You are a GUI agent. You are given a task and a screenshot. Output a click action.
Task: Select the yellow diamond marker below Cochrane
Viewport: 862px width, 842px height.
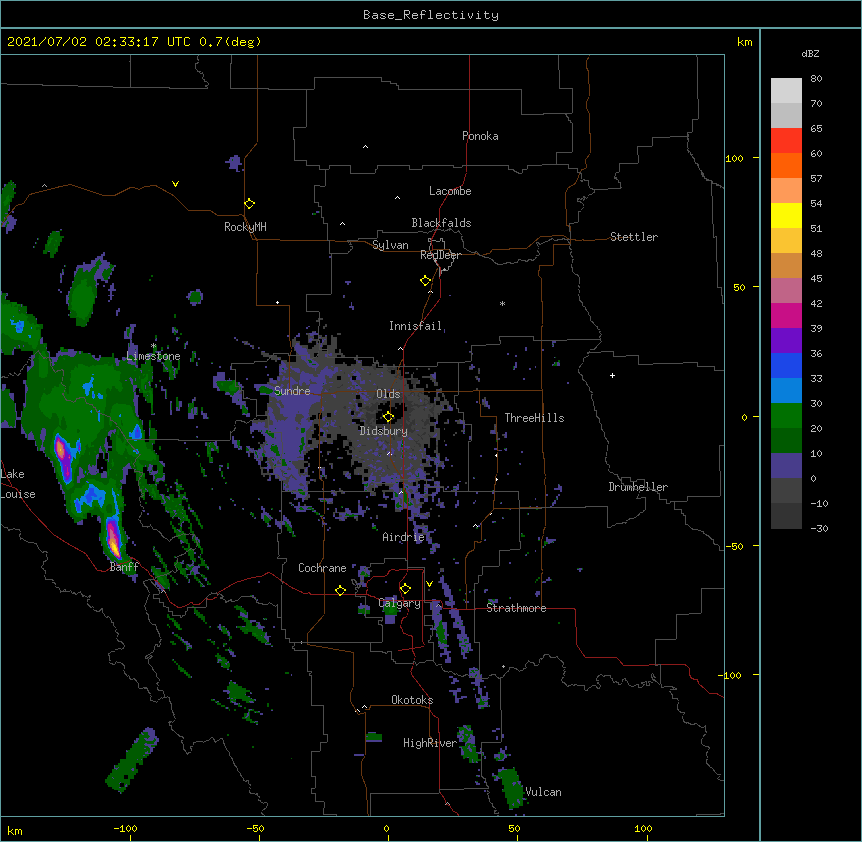tap(340, 590)
